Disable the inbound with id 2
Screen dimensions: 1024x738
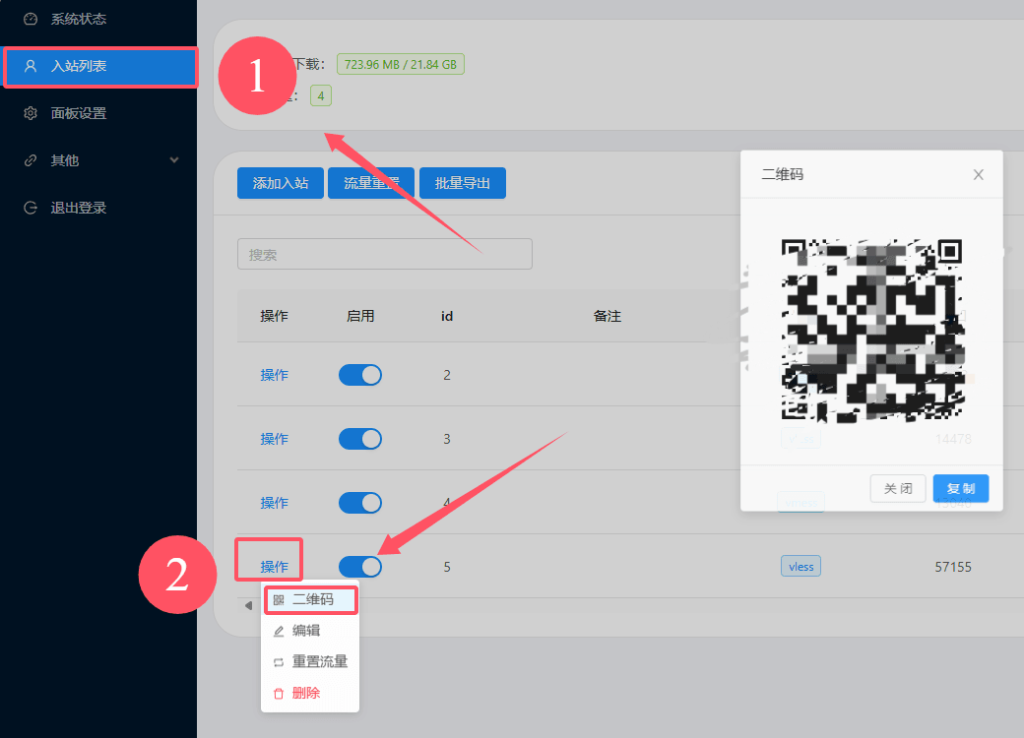(360, 375)
